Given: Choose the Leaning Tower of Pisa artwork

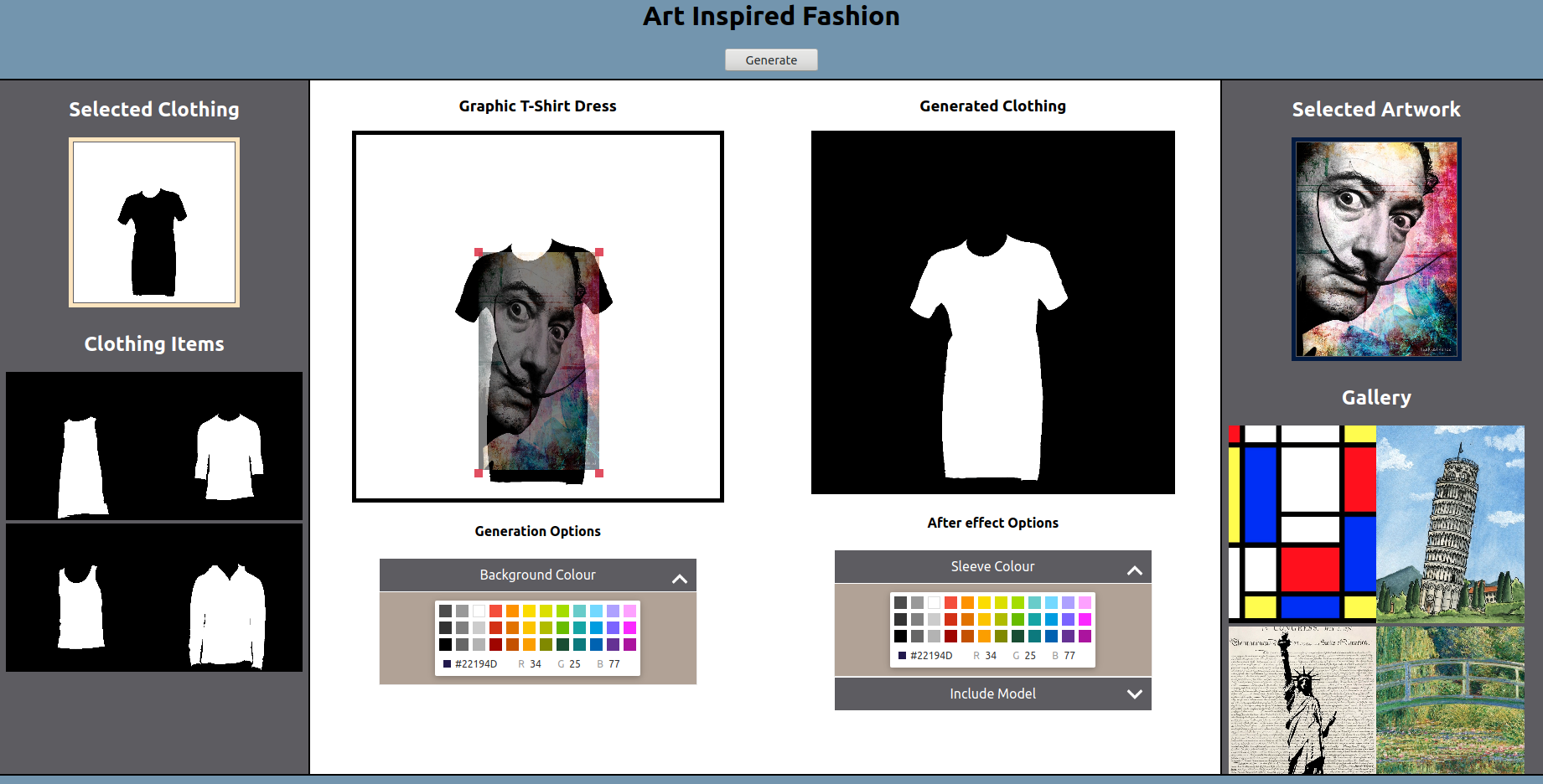Looking at the screenshot, I should [1451, 523].
